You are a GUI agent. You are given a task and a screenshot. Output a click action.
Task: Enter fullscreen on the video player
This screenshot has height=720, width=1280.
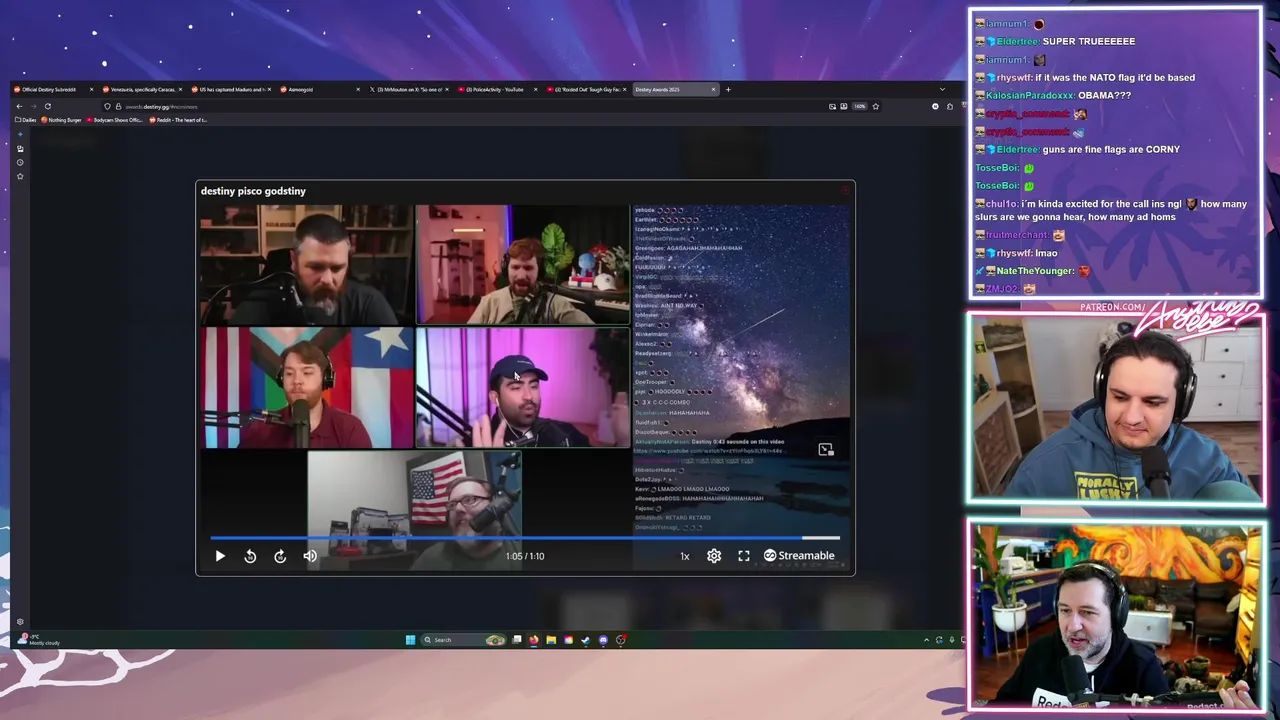[x=744, y=556]
